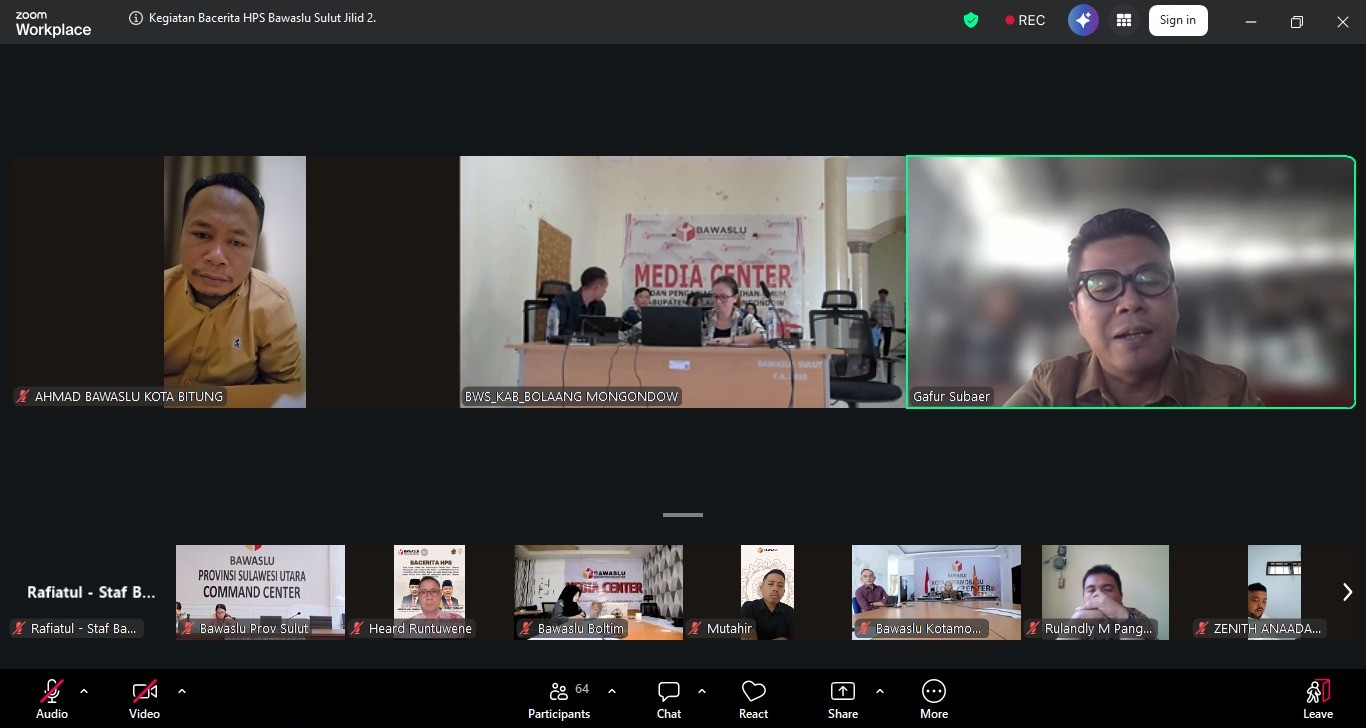Start camera with the Video button
Viewport: 1366px width, 728px height.
pyautogui.click(x=144, y=699)
